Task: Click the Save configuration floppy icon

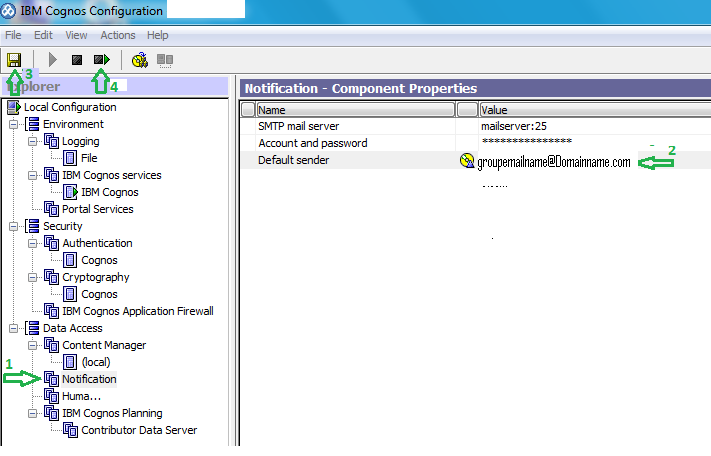Action: [14, 60]
